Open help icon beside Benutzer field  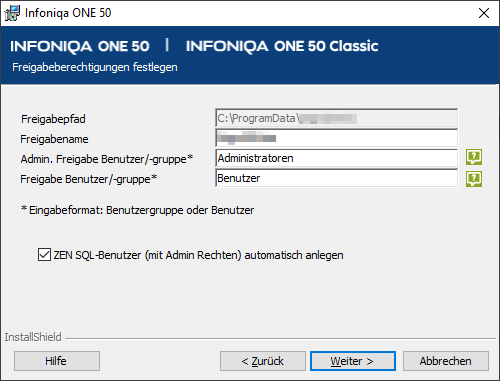[474, 179]
